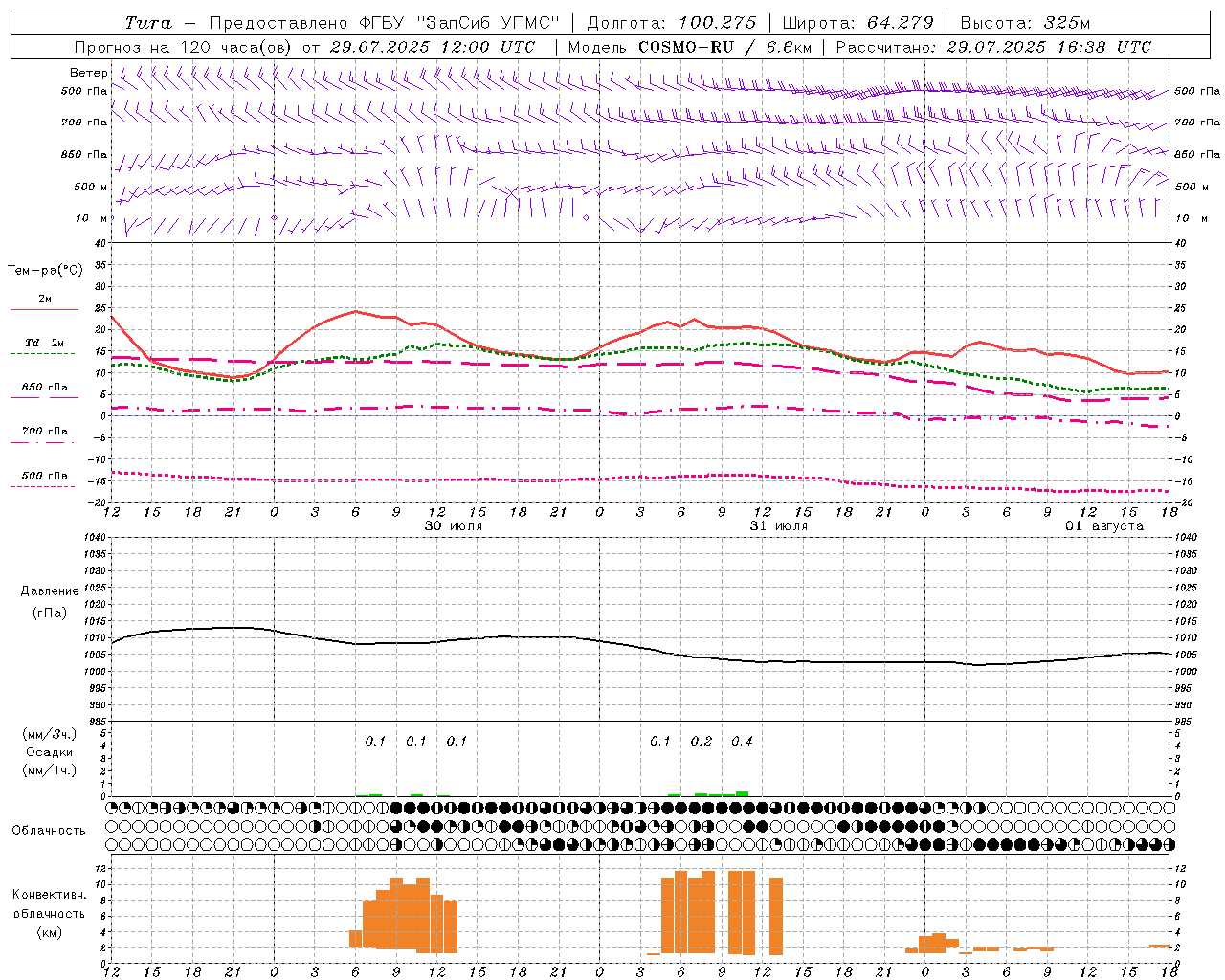Image resolution: width=1225 pixels, height=980 pixels.
Task: Click the "12" tick on left convective axis
Action: [x=100, y=868]
